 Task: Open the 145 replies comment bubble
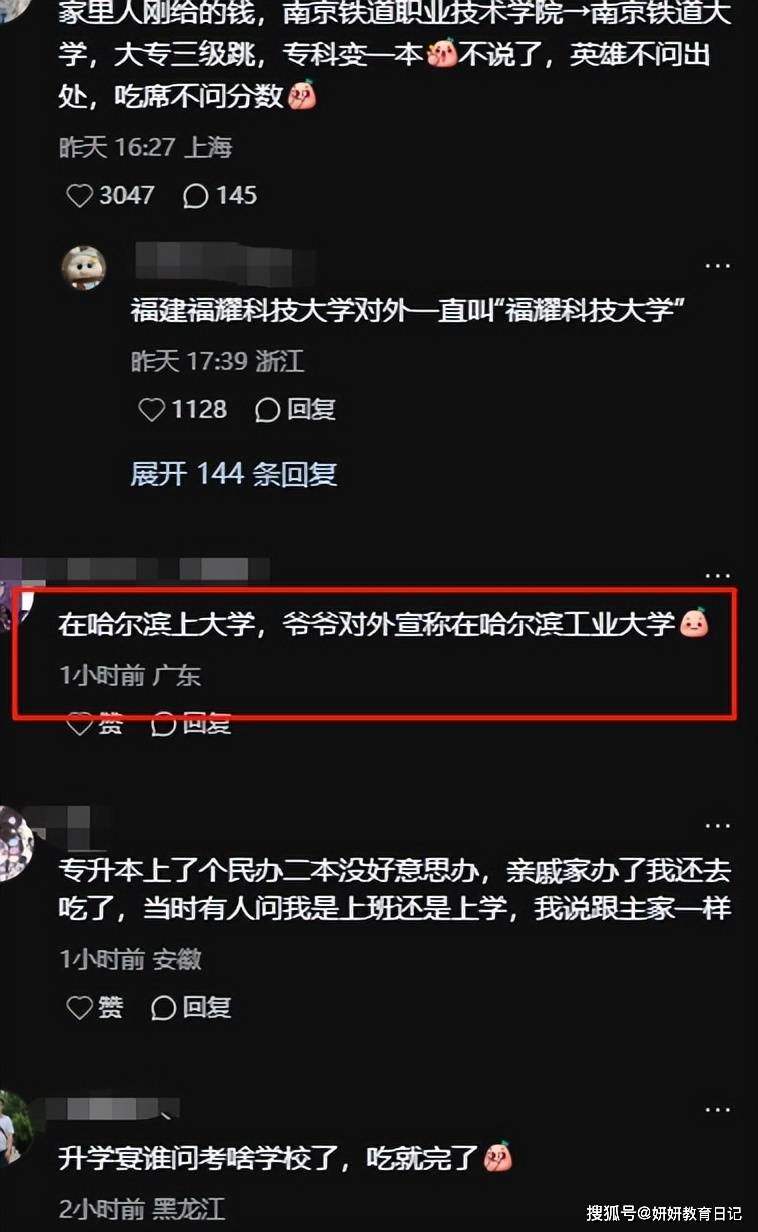220,195
